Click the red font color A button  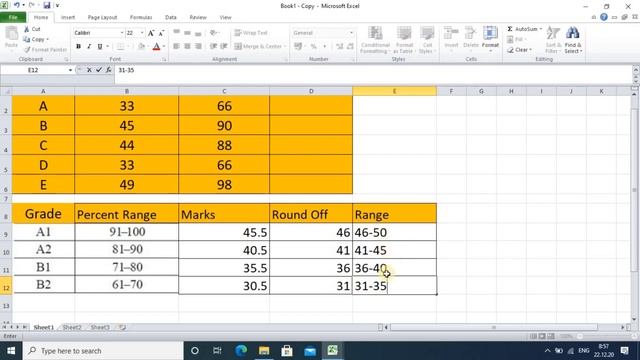156,47
